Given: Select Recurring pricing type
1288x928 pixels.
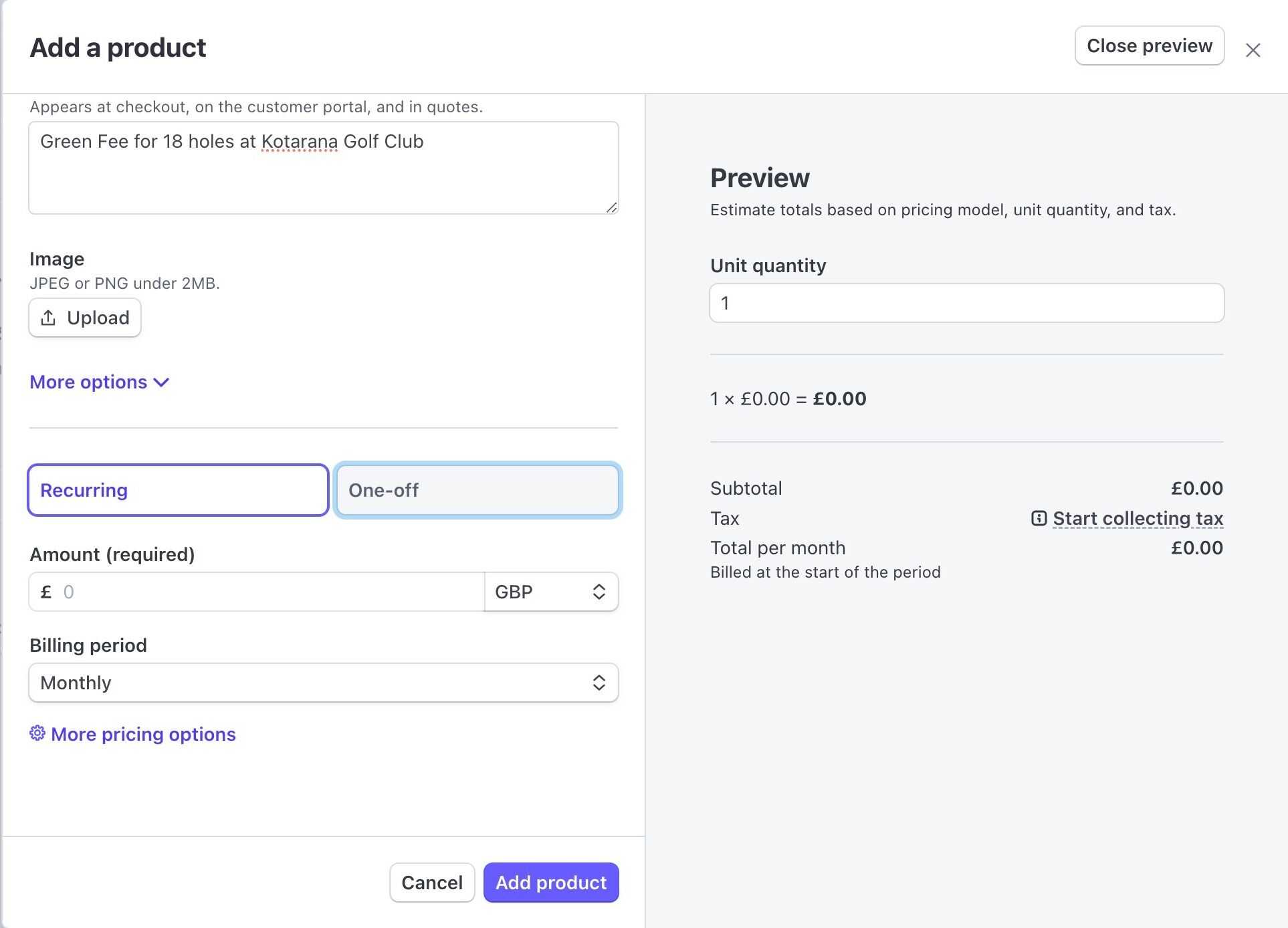Looking at the screenshot, I should pos(178,490).
